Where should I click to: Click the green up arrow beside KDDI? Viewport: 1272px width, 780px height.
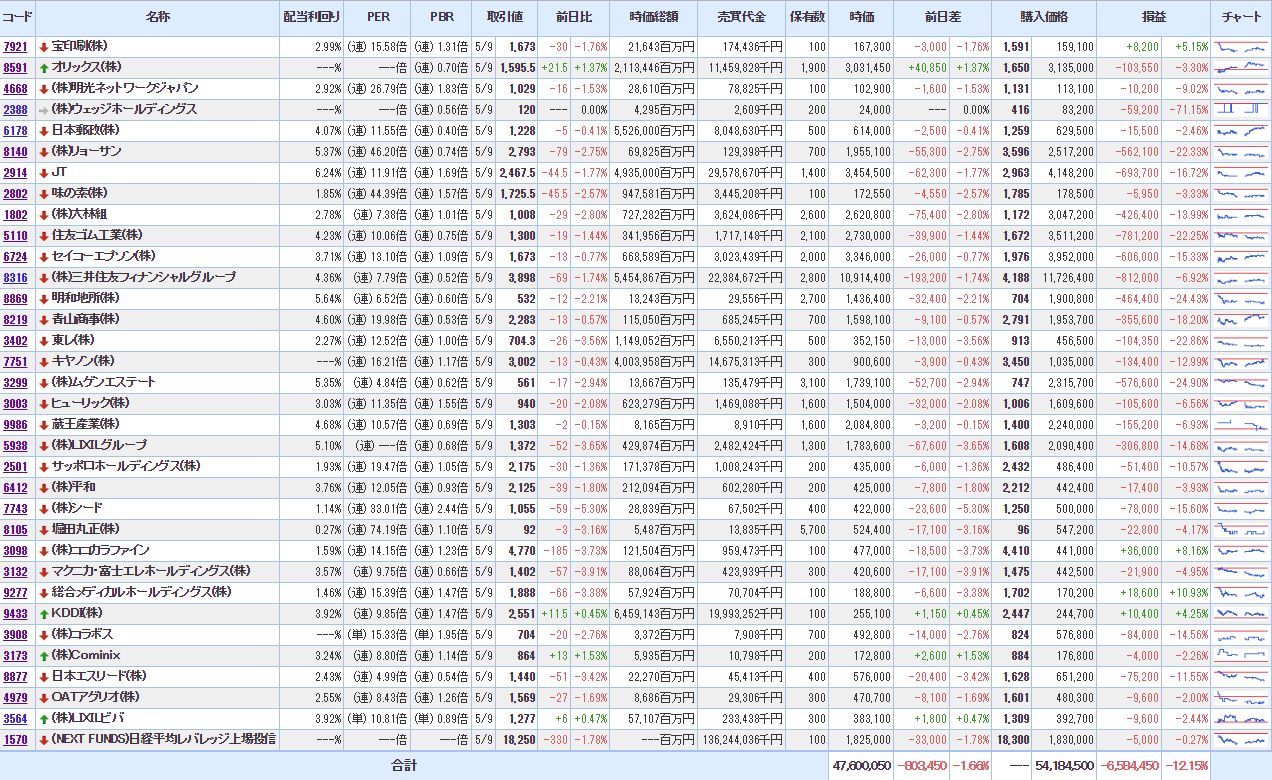[44, 613]
